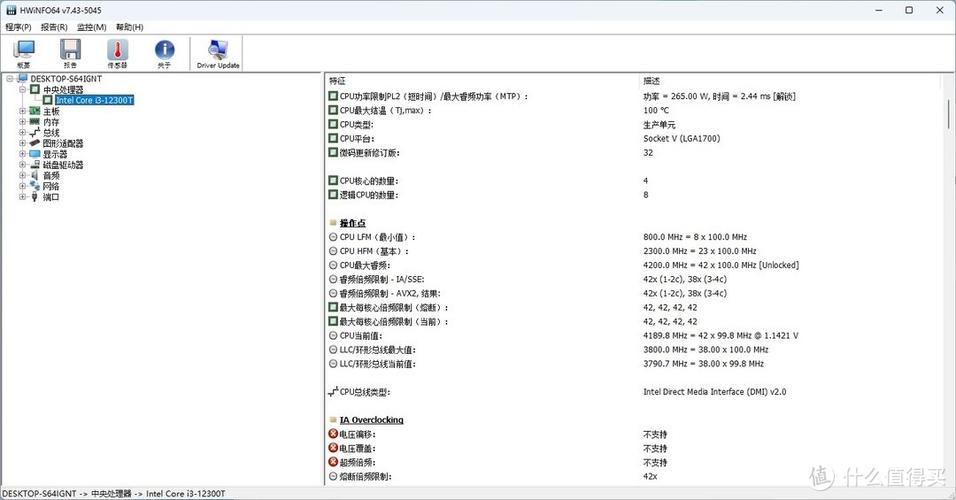The width and height of the screenshot is (956, 500).
Task: Click the 音频 speaker icon
Action: (35, 176)
